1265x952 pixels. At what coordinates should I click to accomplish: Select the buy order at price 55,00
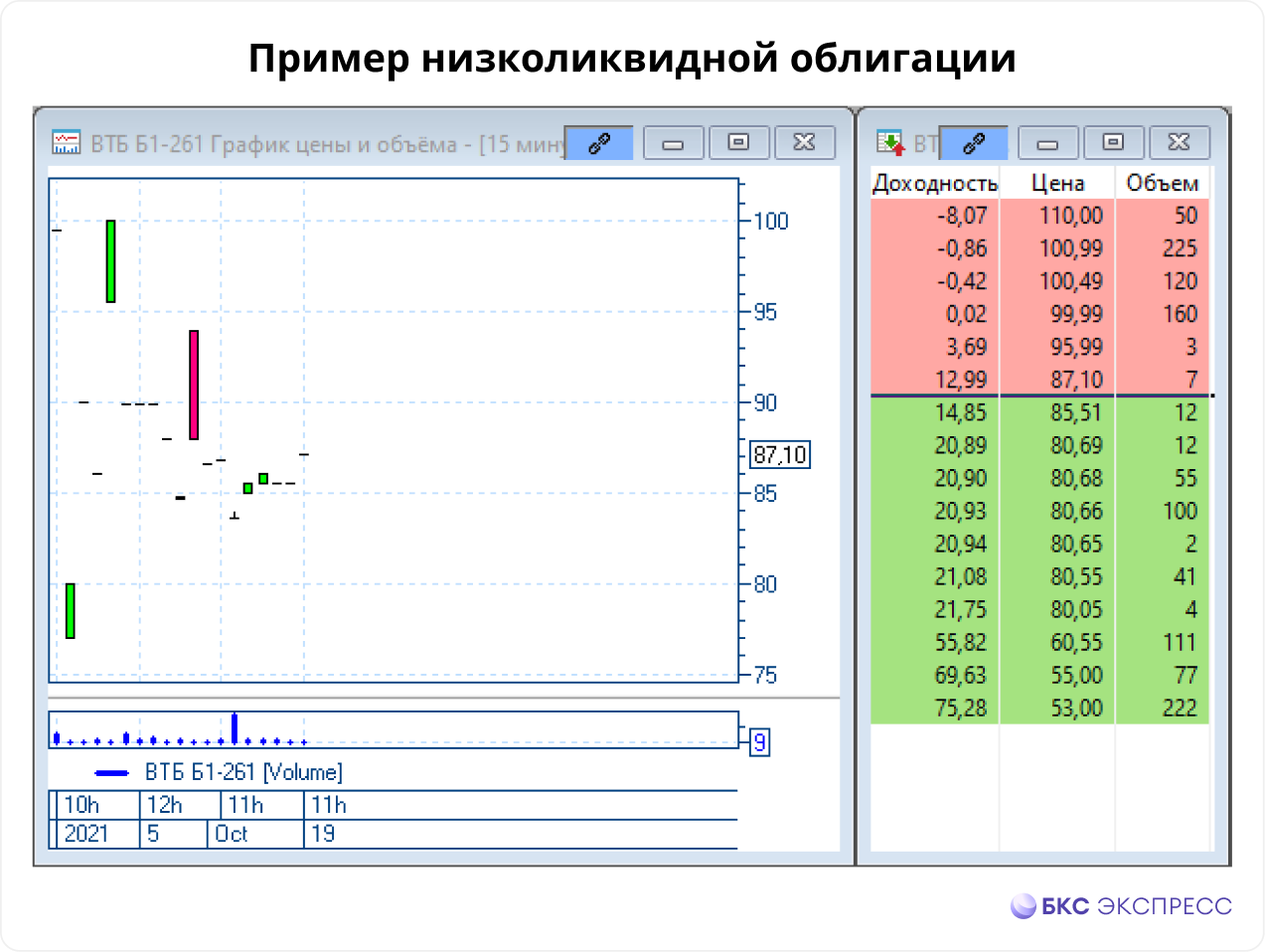[x=1039, y=675]
